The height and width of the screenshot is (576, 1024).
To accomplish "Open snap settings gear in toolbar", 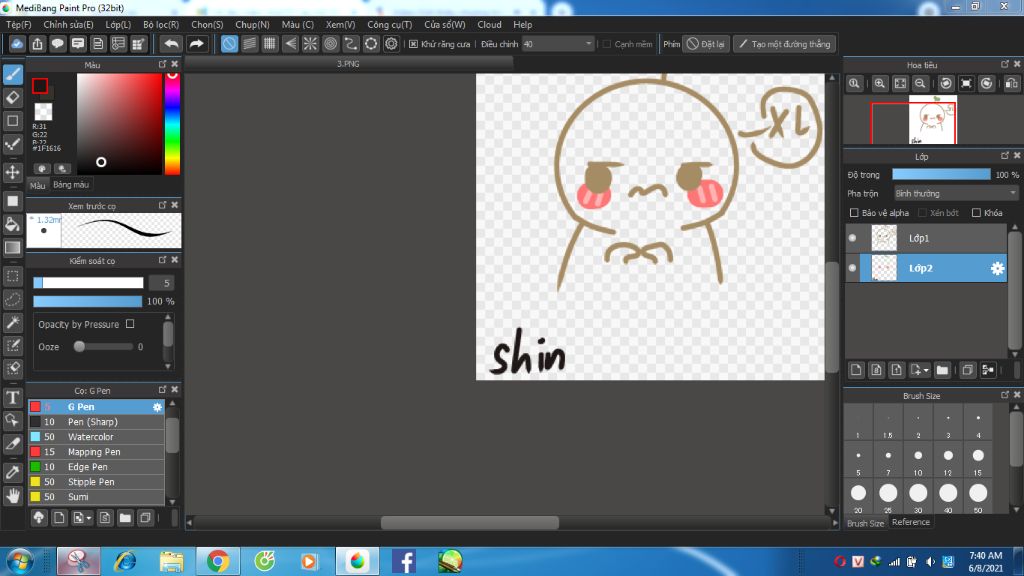I will pos(391,44).
